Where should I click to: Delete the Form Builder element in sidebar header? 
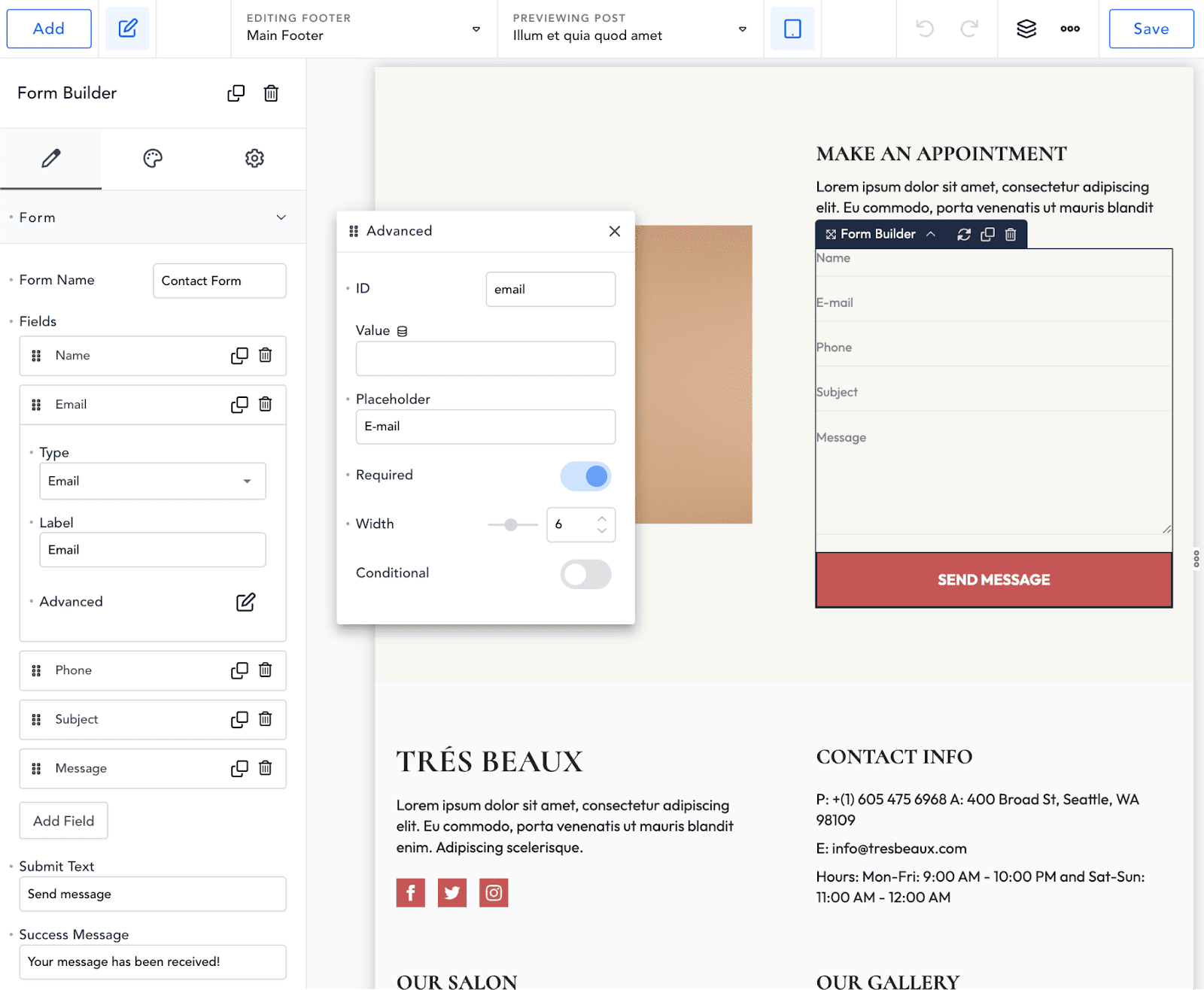click(x=271, y=93)
